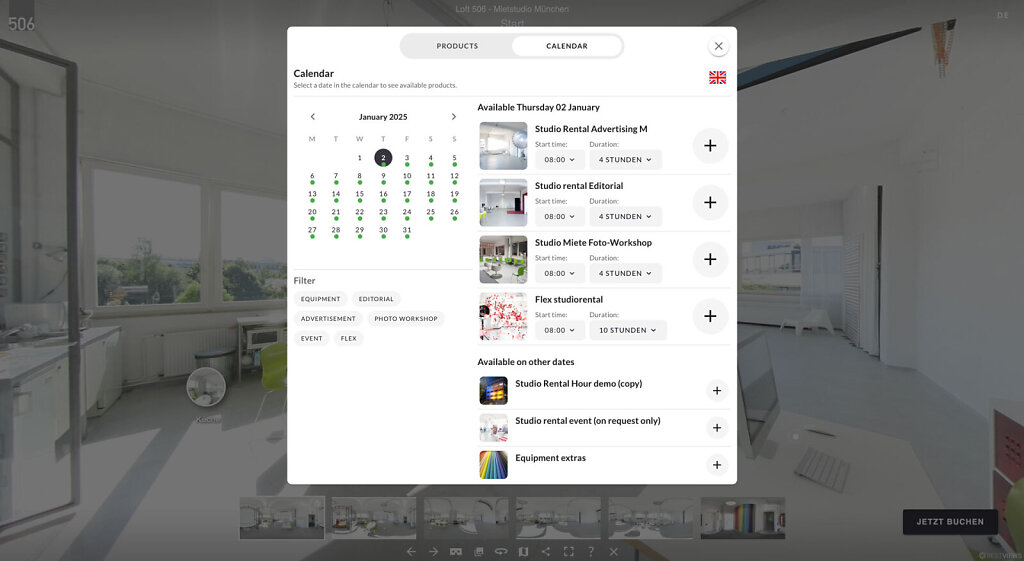Viewport: 1024px width, 561px height.
Task: Select January 15 in the calendar
Action: [360, 194]
